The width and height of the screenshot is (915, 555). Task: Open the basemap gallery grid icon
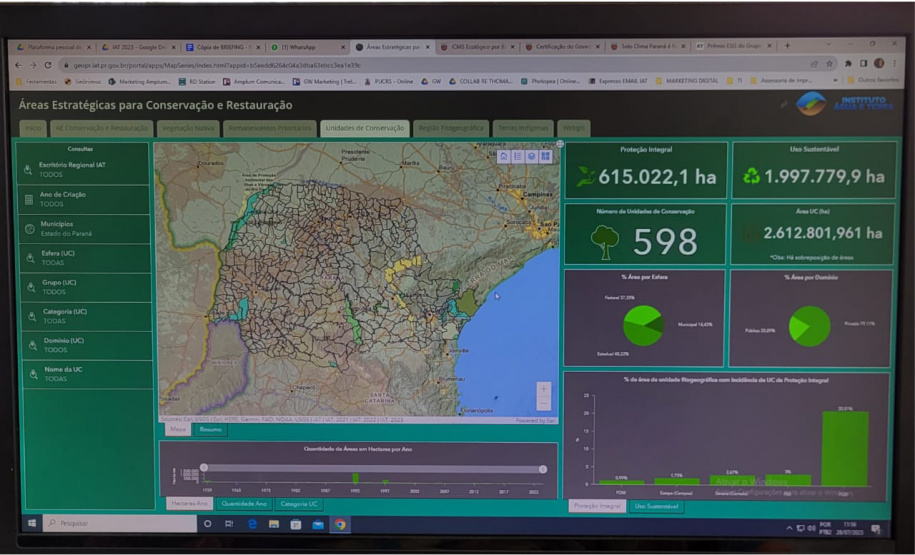click(x=546, y=156)
